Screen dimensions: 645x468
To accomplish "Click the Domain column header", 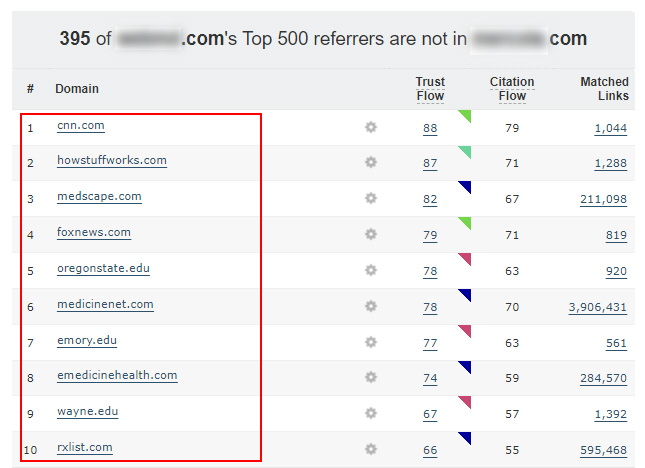I will (x=77, y=89).
